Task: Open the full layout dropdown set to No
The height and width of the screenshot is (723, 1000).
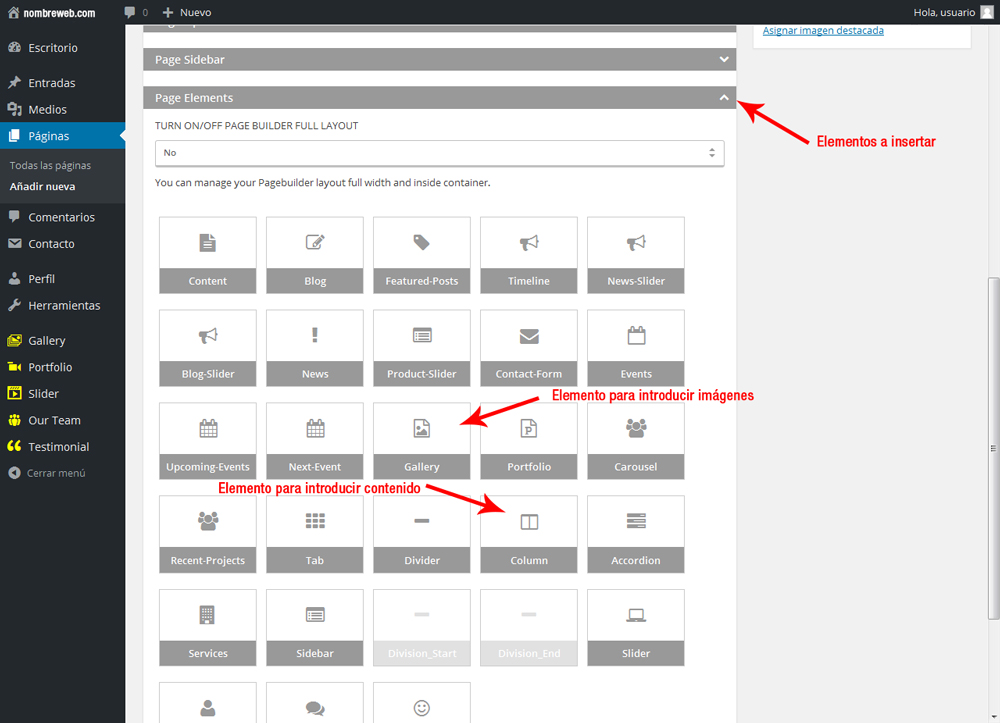Action: 439,153
